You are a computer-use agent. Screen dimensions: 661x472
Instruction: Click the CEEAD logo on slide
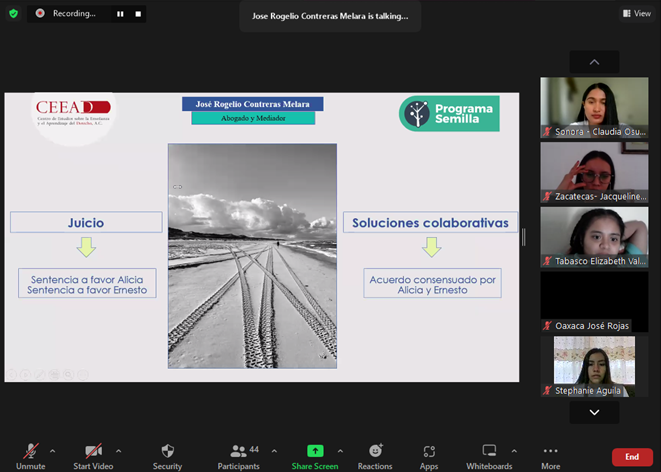click(73, 113)
